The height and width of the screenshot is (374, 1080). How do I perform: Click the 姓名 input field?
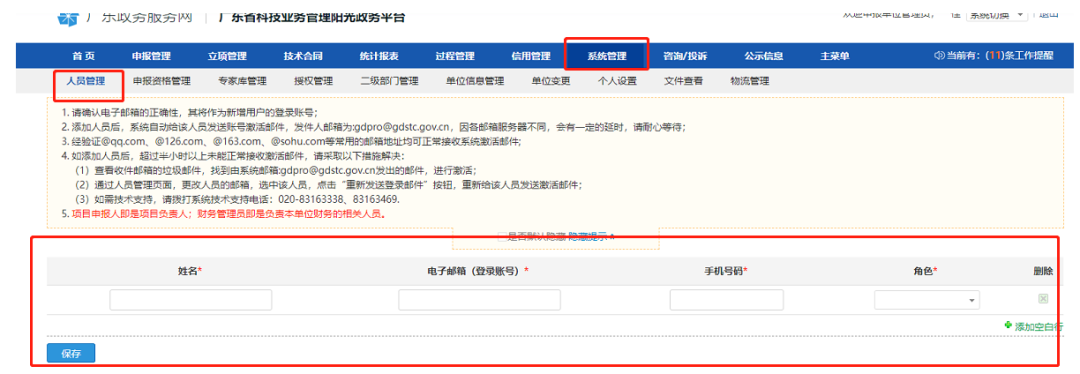click(x=191, y=300)
